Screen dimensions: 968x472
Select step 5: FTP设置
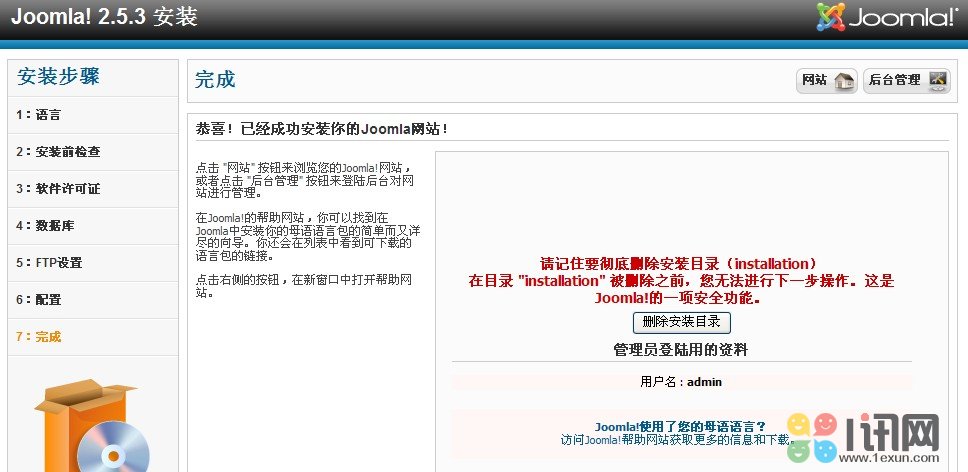(49, 263)
